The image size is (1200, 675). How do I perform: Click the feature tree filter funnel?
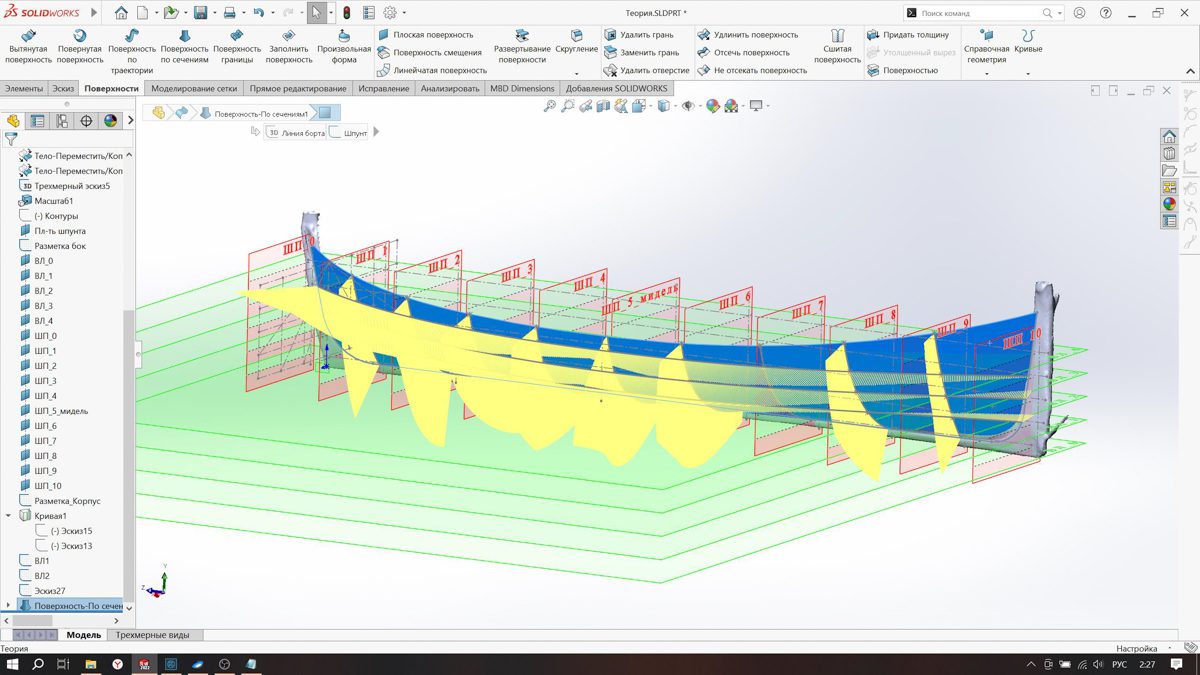[12, 140]
